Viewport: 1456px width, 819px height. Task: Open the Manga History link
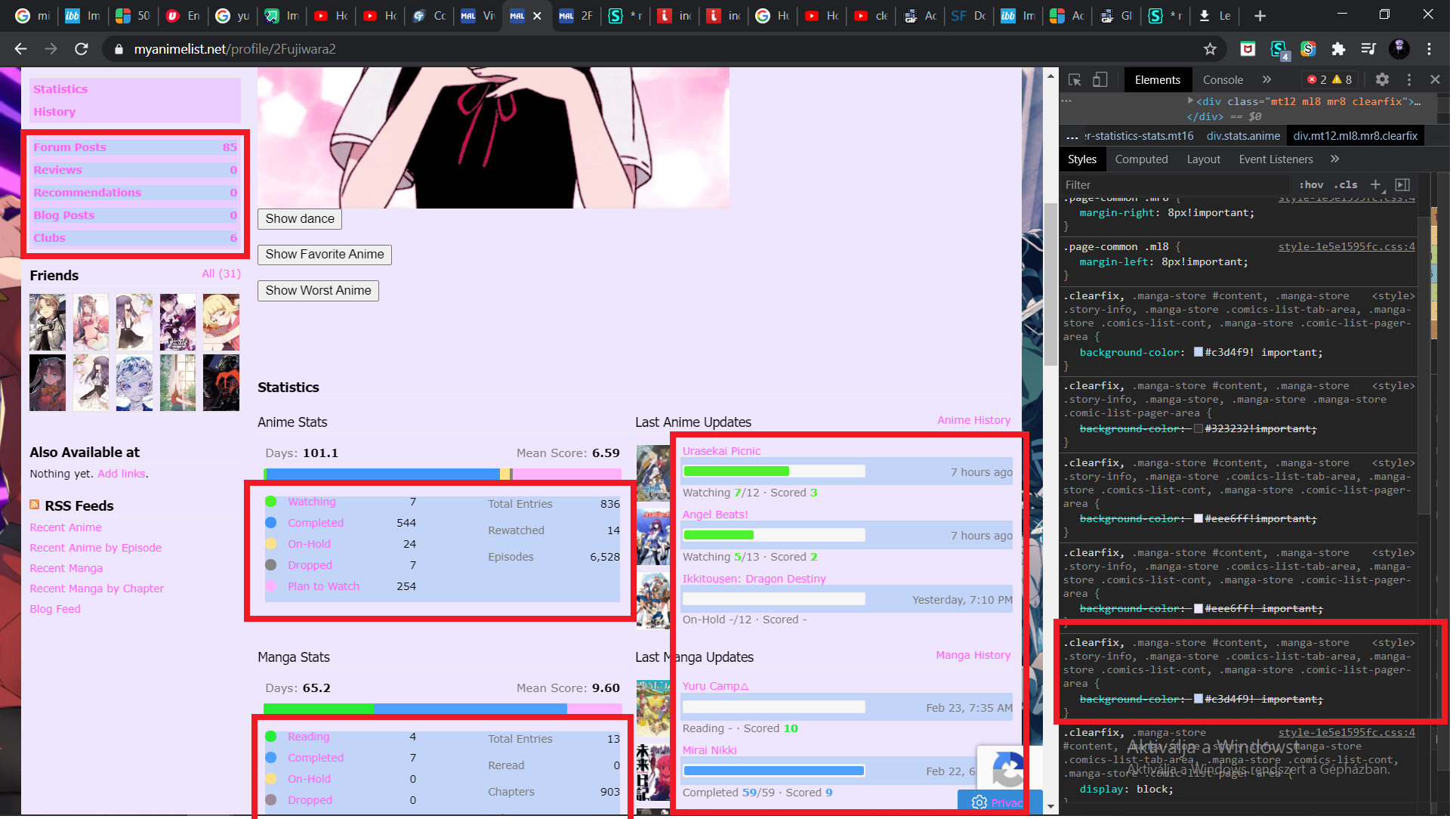(973, 655)
